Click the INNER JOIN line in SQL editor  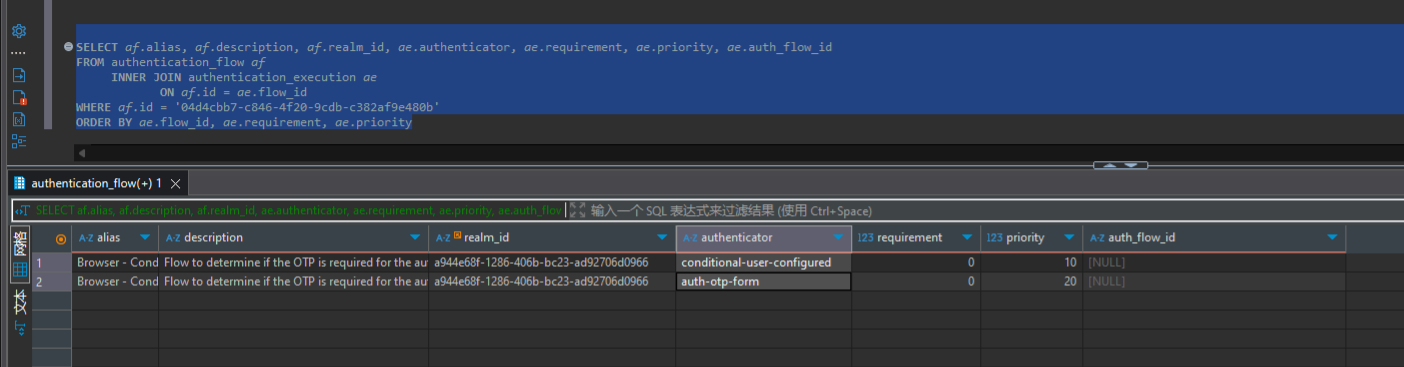pyautogui.click(x=244, y=77)
